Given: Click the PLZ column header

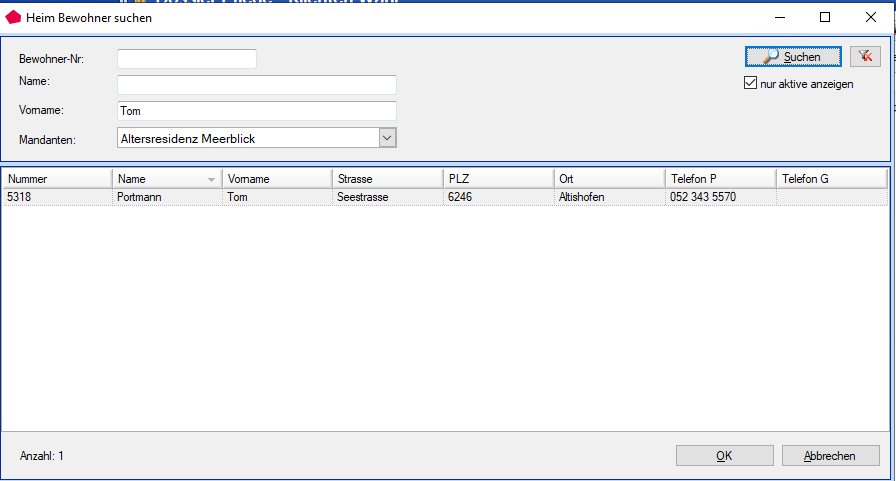Looking at the screenshot, I should tap(498, 179).
